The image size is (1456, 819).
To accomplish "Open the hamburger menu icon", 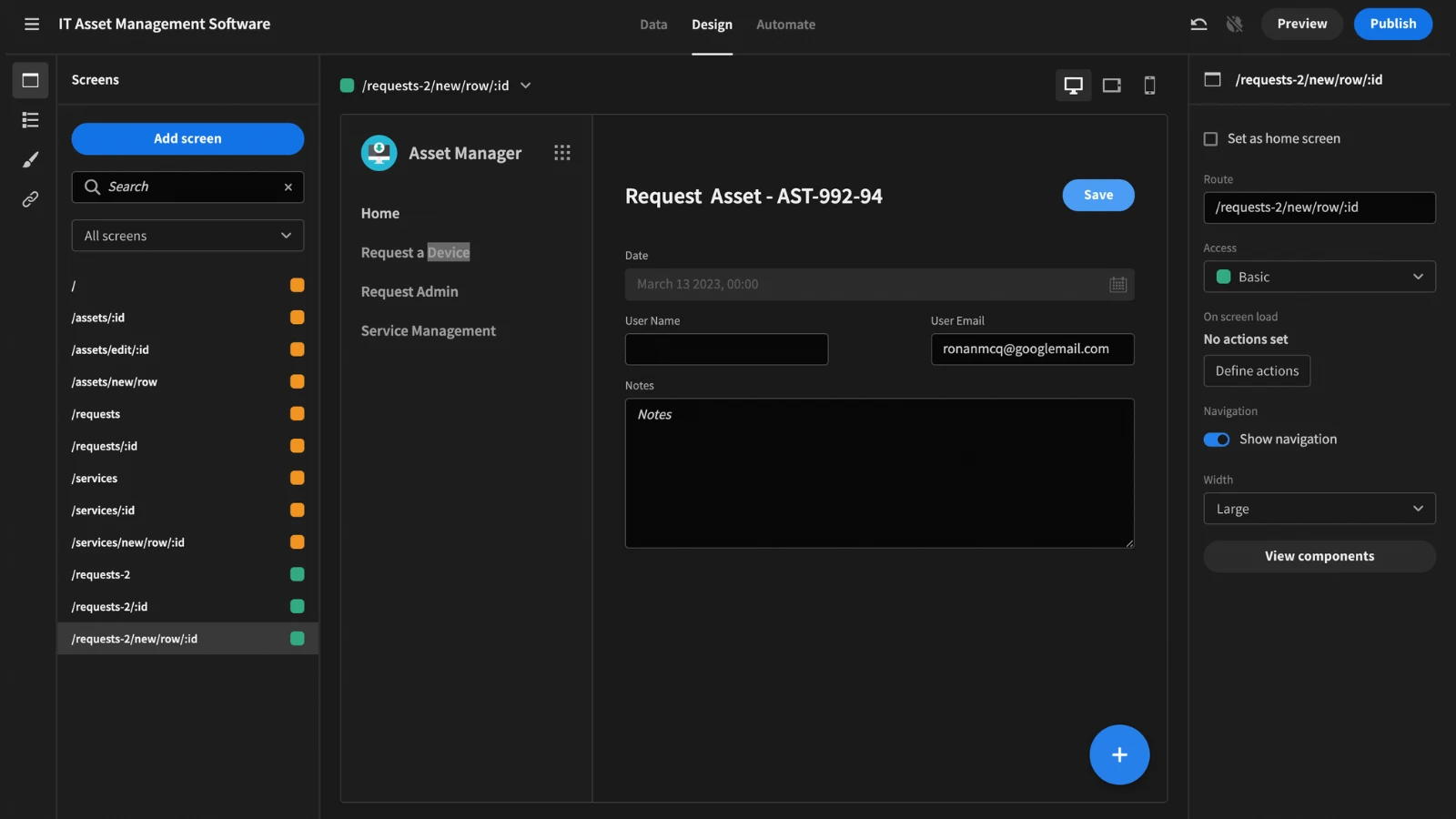I will point(32,25).
